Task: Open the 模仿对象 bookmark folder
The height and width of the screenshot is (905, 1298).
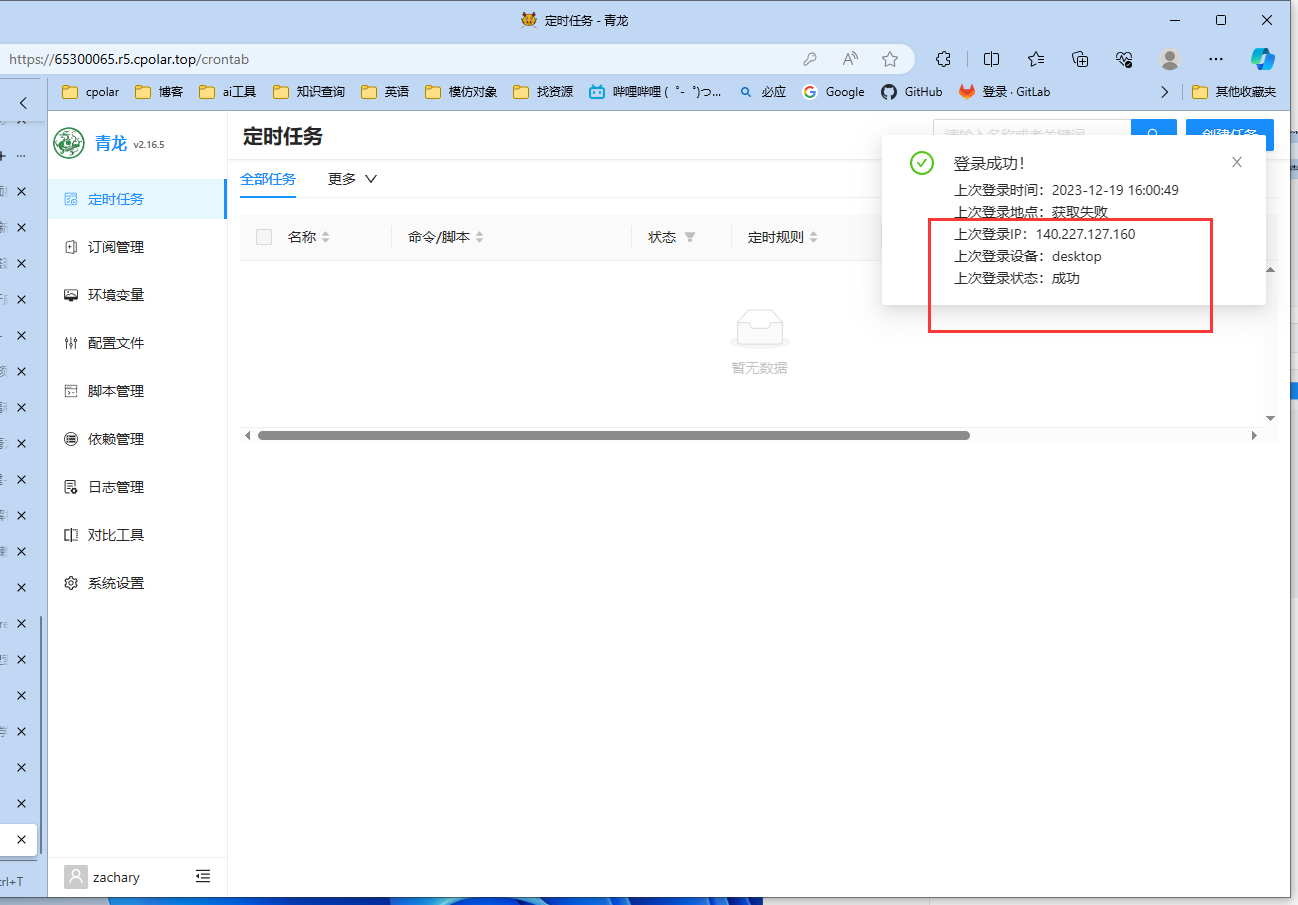Action: (461, 92)
